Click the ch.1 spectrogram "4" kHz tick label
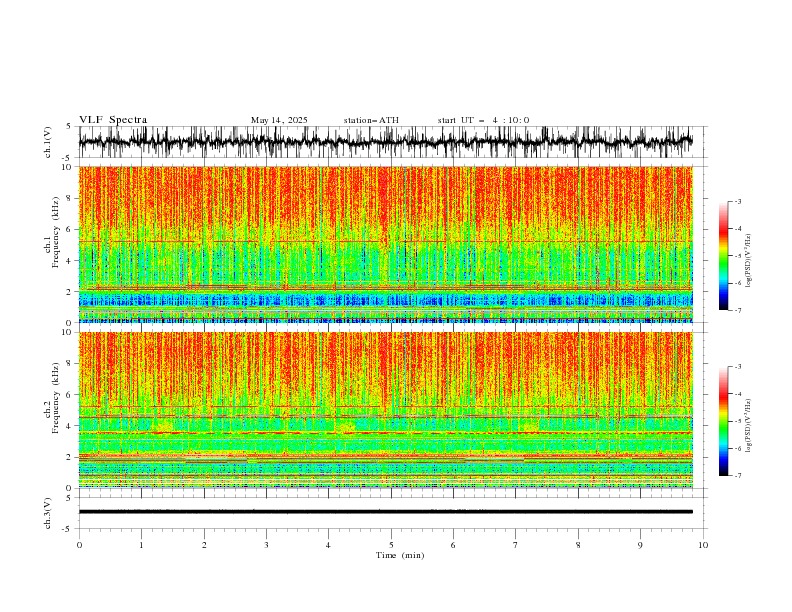The image size is (792, 612). [70, 261]
